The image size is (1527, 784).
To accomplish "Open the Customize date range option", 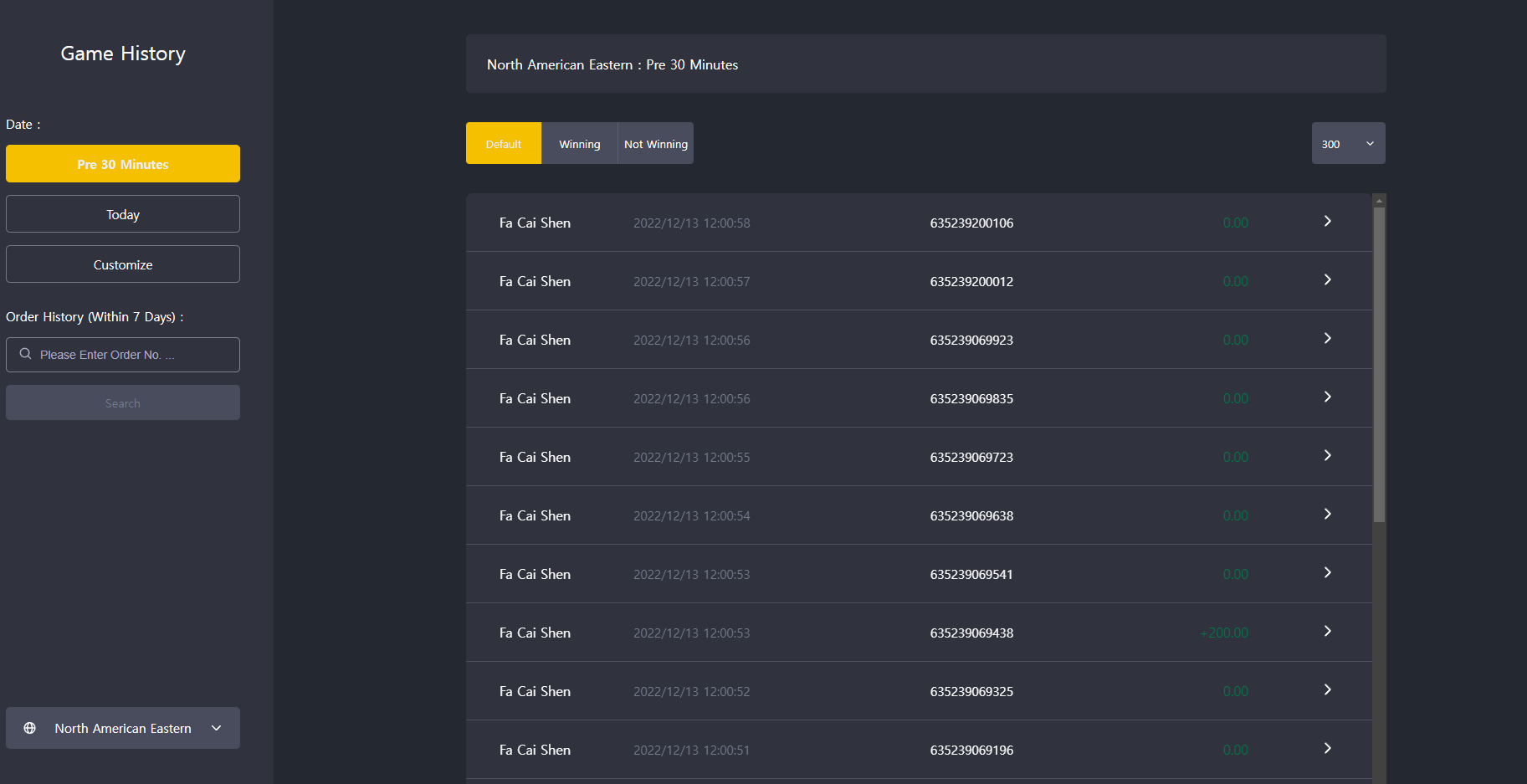I will click(x=123, y=264).
